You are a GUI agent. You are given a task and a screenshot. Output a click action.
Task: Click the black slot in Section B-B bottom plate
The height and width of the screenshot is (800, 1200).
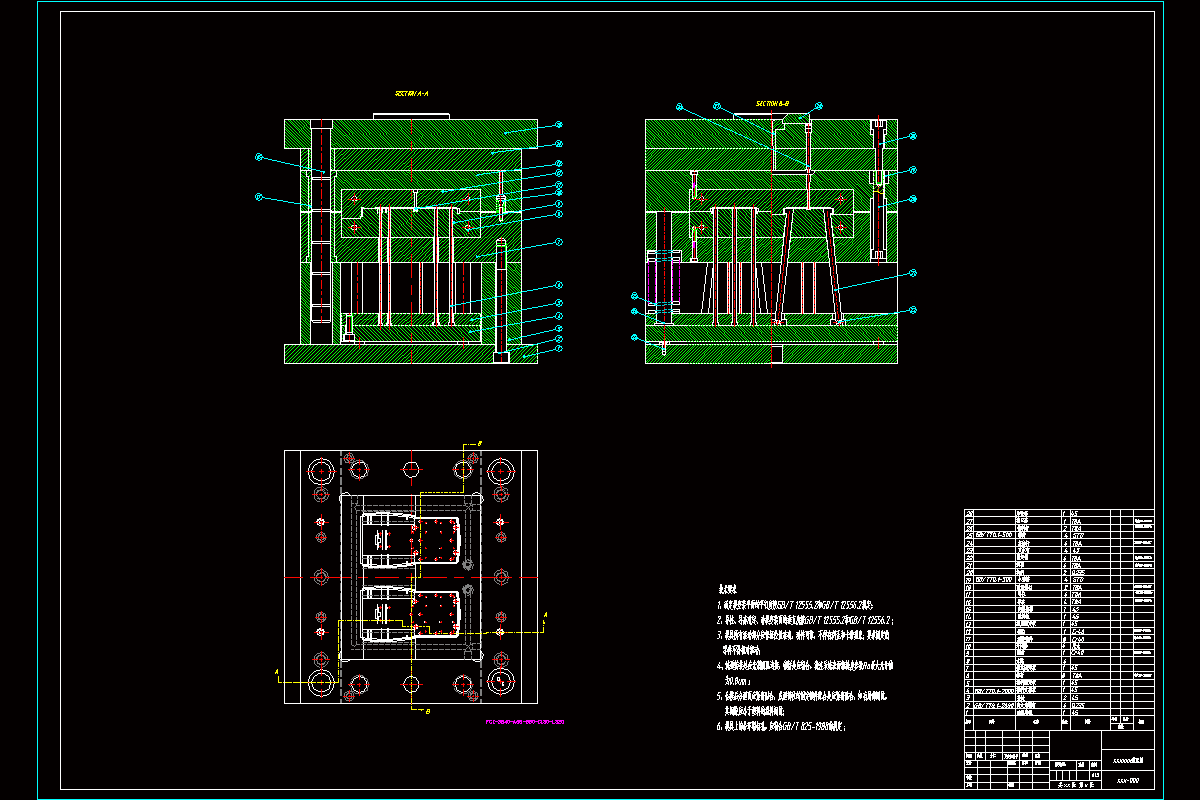coord(775,353)
